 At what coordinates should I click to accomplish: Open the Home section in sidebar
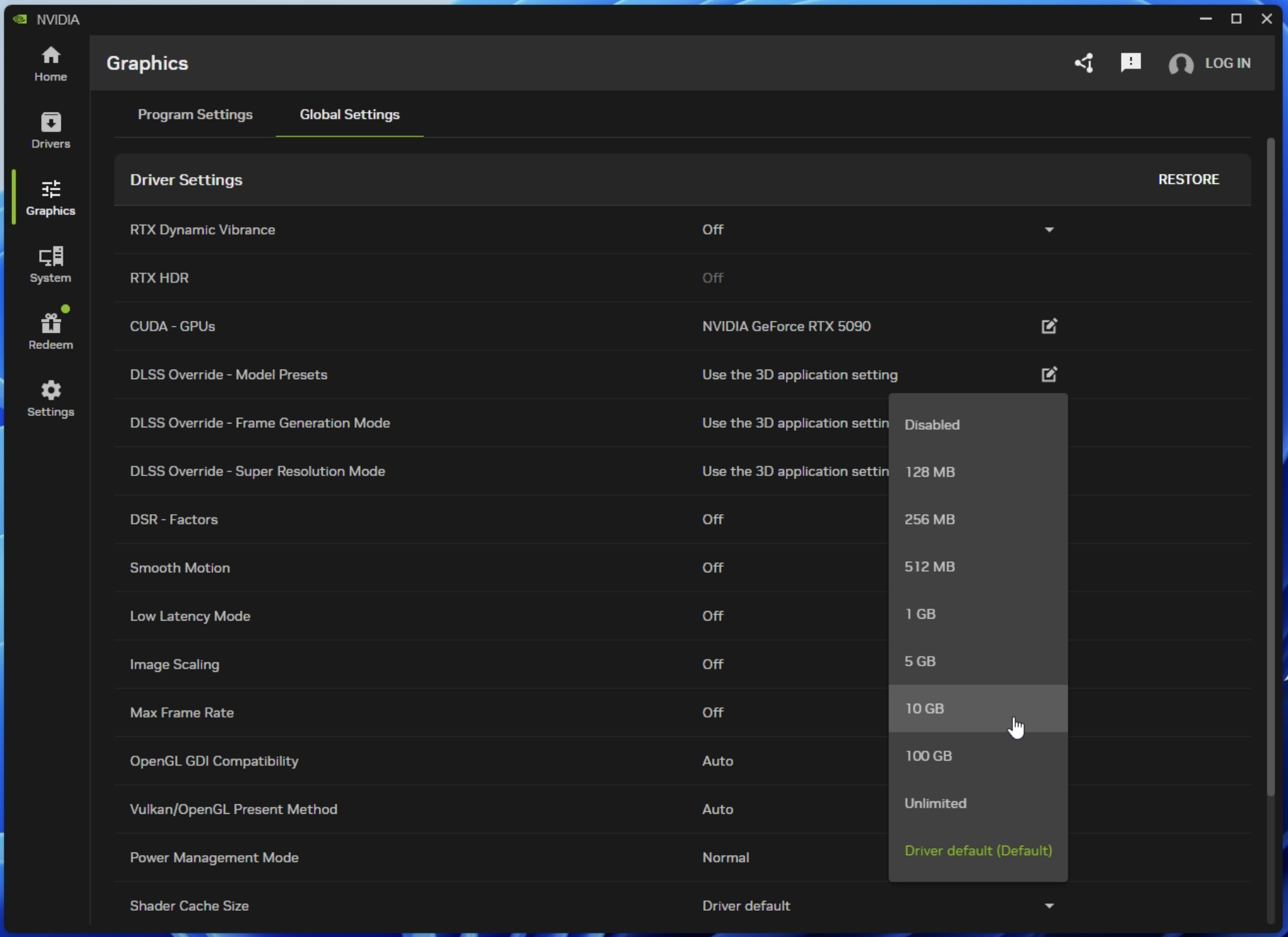click(x=50, y=63)
